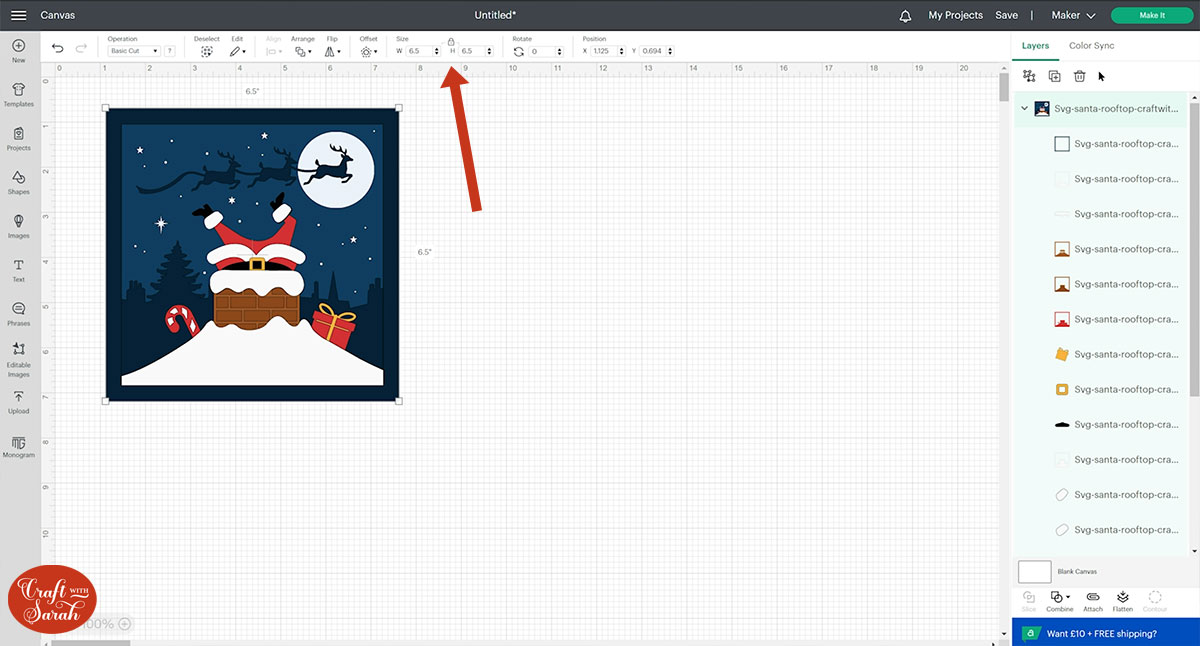Click the Contour tool
Screen dimensions: 1200x646
(x=1155, y=601)
